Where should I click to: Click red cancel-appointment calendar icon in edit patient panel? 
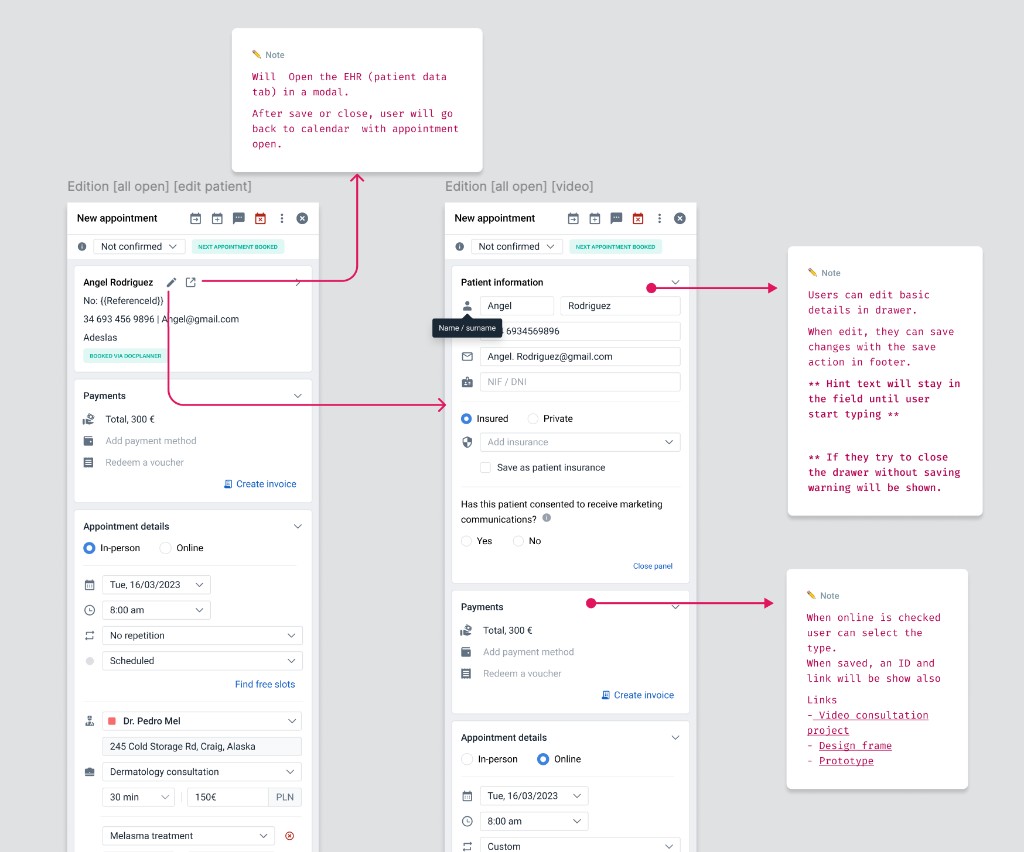(x=260, y=218)
